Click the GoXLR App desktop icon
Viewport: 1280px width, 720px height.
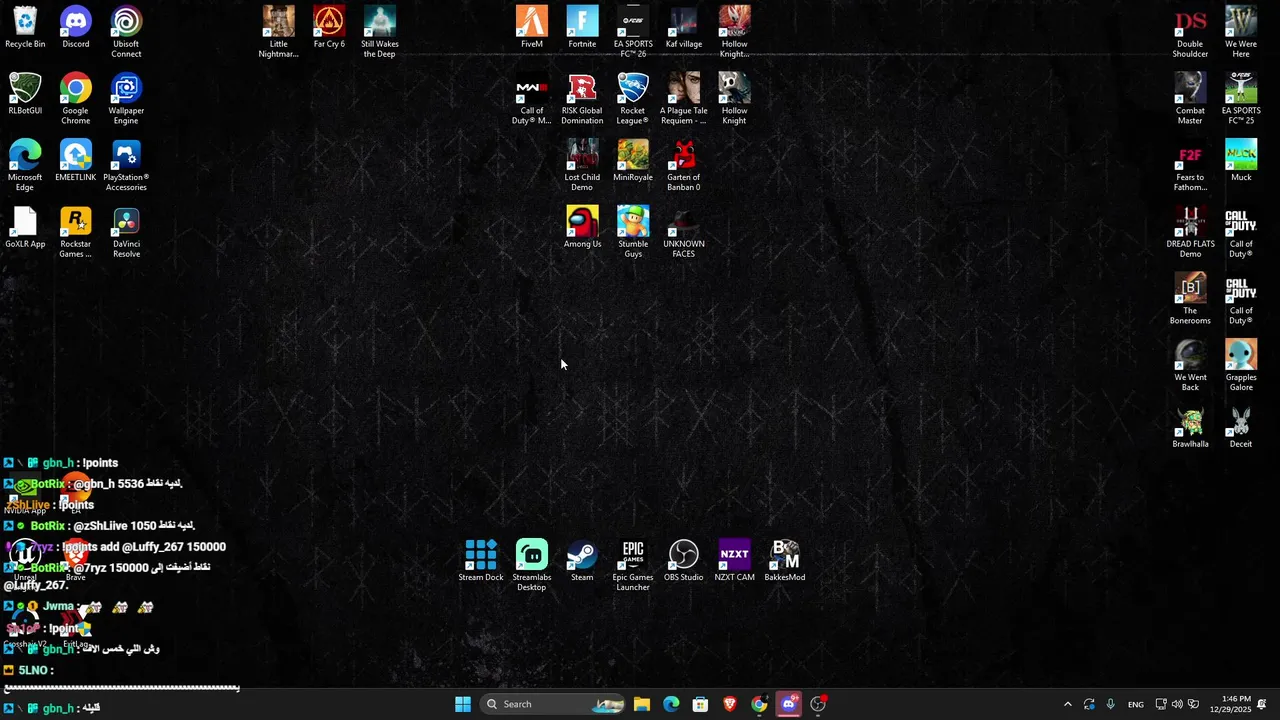(25, 228)
